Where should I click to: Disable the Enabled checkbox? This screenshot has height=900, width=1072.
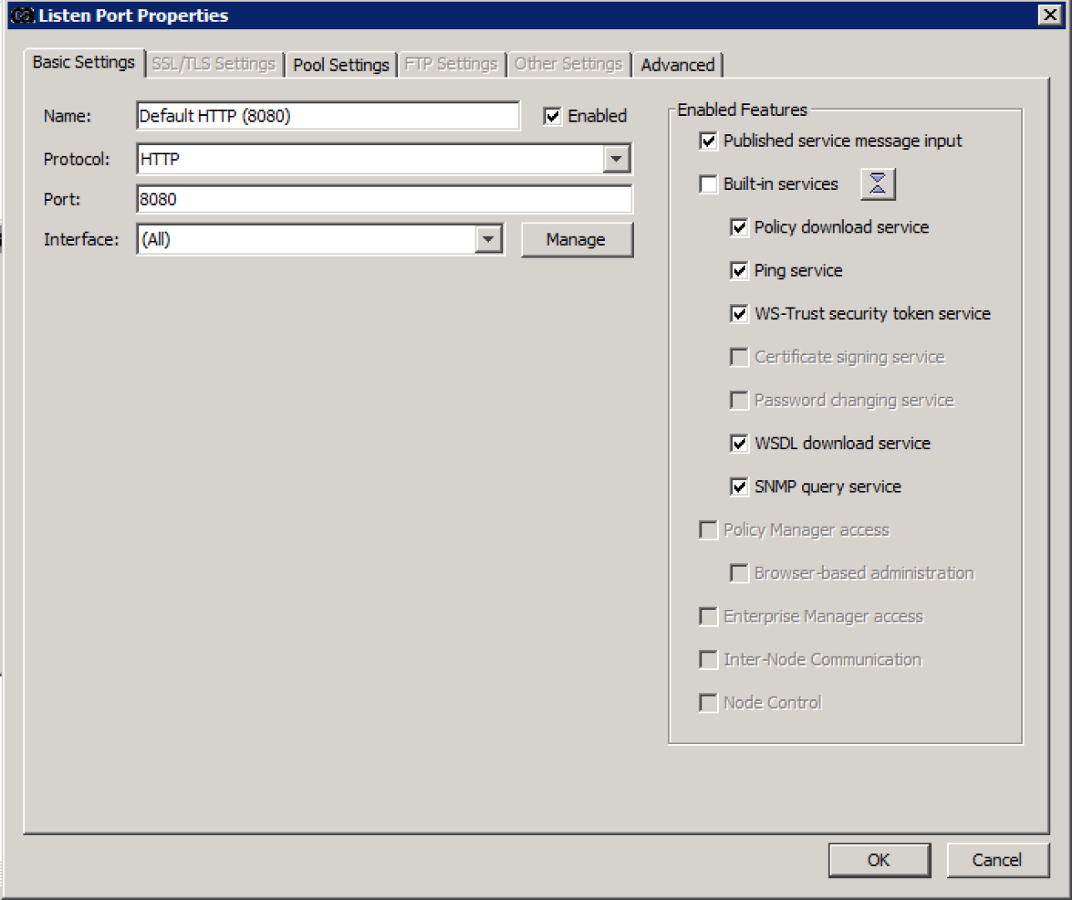(x=553, y=115)
